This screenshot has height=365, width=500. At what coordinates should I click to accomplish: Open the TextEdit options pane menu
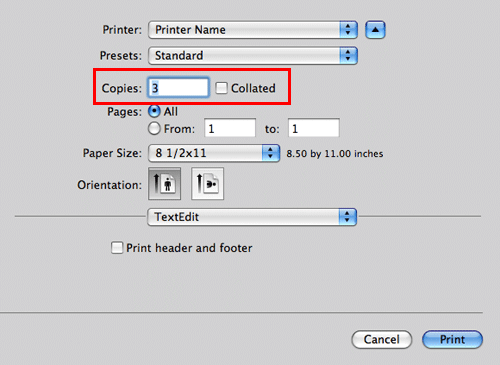tap(252, 217)
